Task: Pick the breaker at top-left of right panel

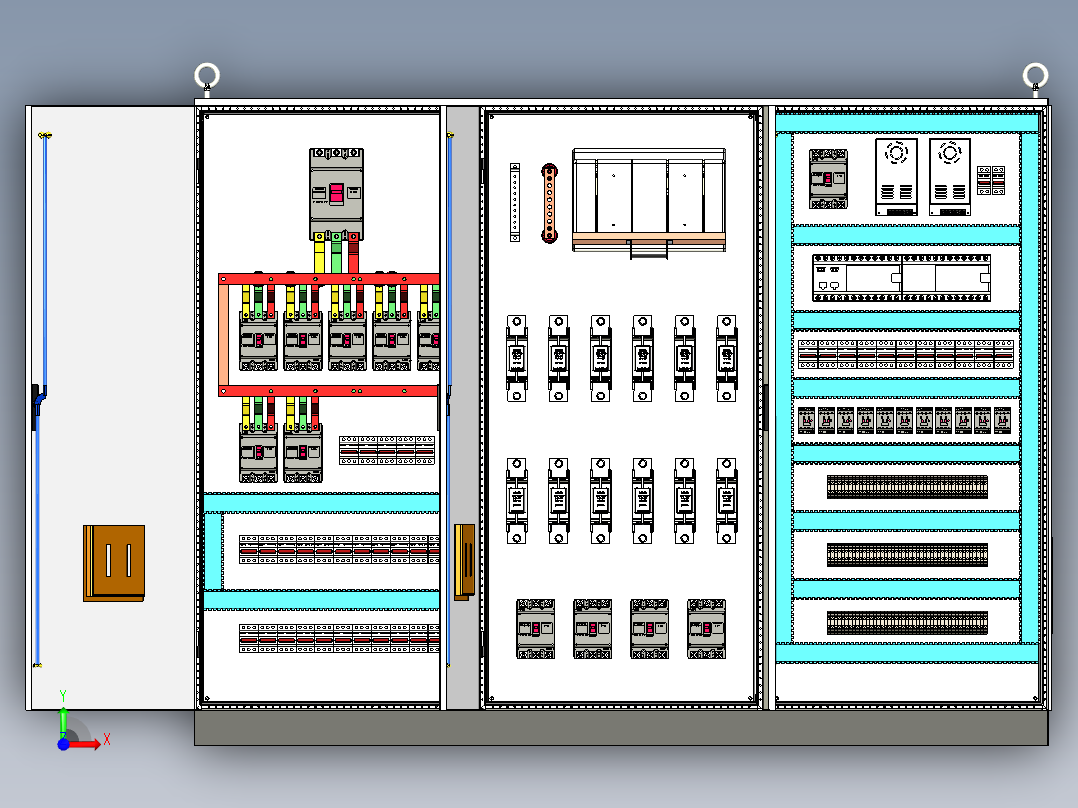Action: pos(828,179)
